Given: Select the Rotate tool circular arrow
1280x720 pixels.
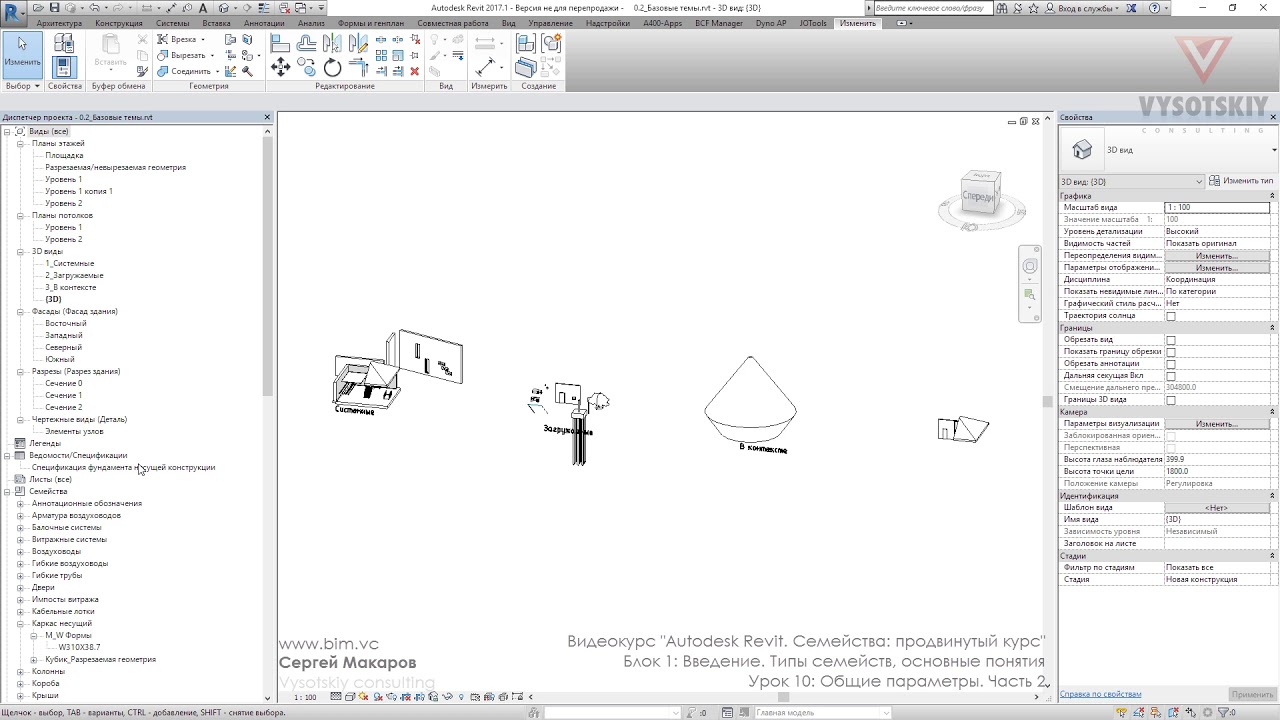Looking at the screenshot, I should pyautogui.click(x=333, y=68).
